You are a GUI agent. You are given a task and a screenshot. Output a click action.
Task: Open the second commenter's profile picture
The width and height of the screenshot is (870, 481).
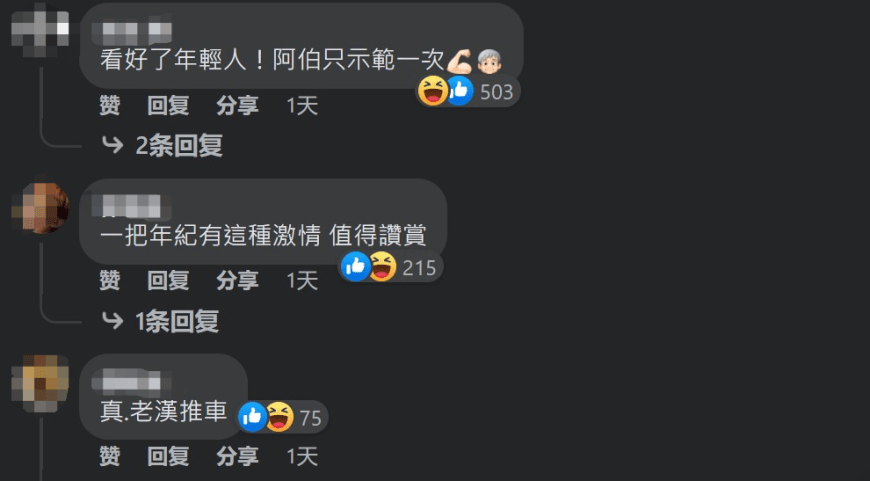point(40,207)
